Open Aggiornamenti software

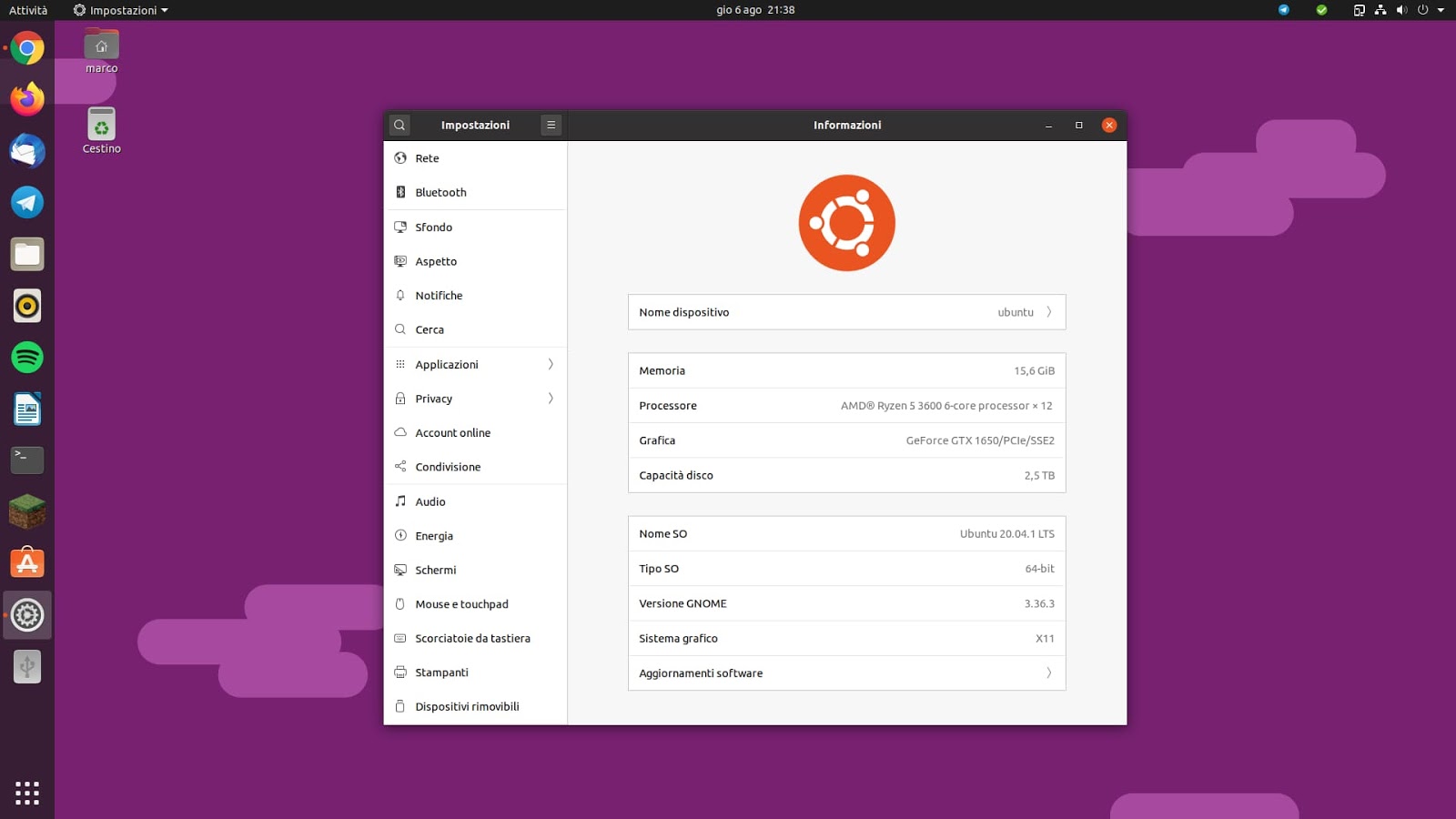[x=846, y=672]
